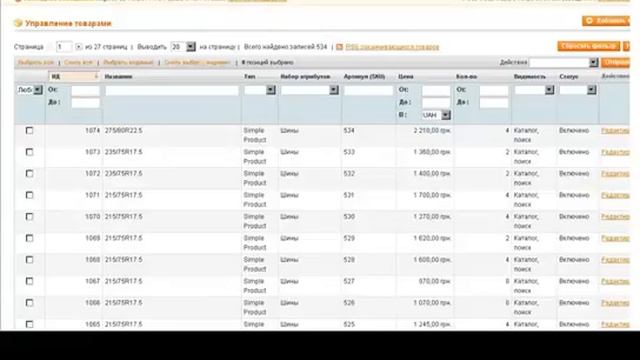Viewport: 640px width, 360px height.
Task: Open edit link for product 1070
Action: 615,217
